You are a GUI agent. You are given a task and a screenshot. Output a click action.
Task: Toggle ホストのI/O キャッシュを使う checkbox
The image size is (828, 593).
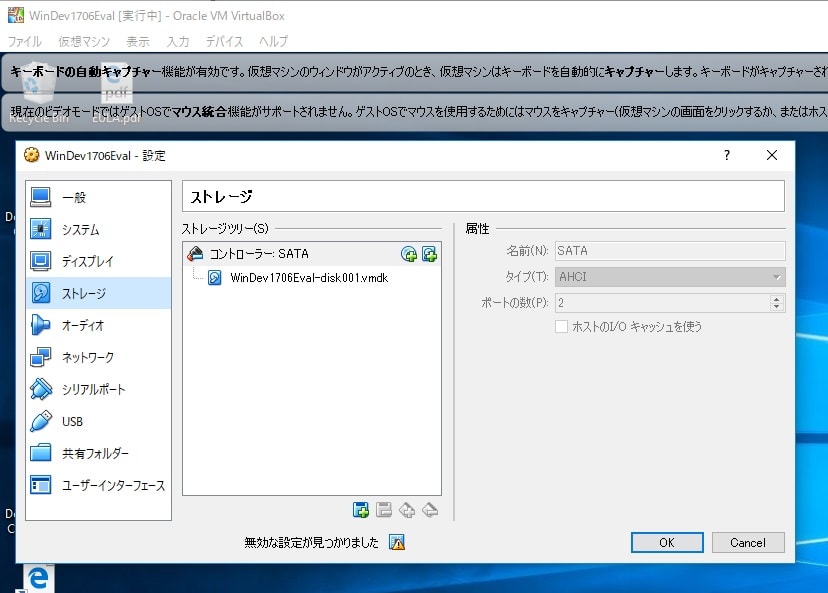[x=561, y=326]
